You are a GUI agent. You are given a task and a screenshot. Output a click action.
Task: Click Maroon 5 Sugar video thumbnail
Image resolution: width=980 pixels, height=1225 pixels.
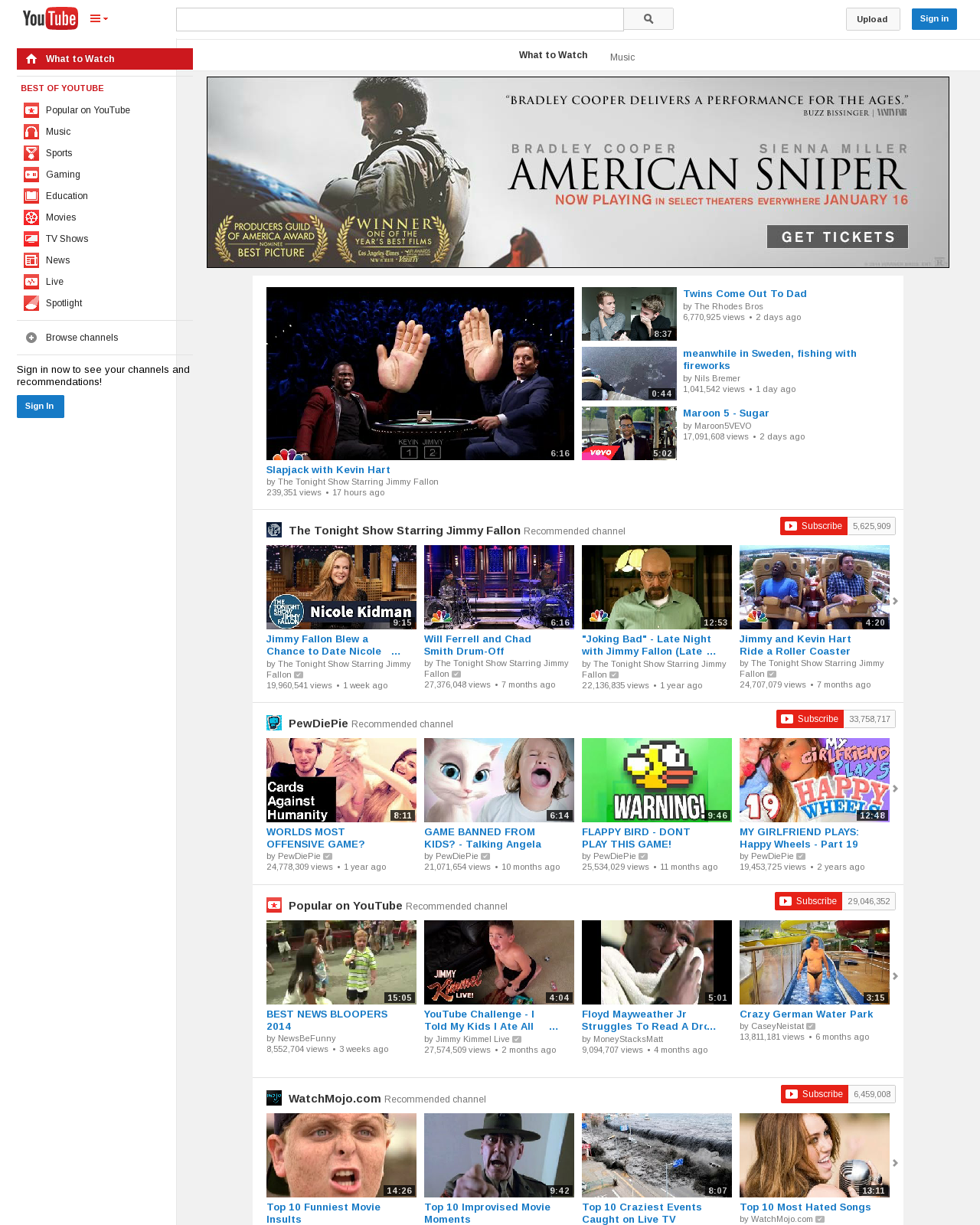629,433
